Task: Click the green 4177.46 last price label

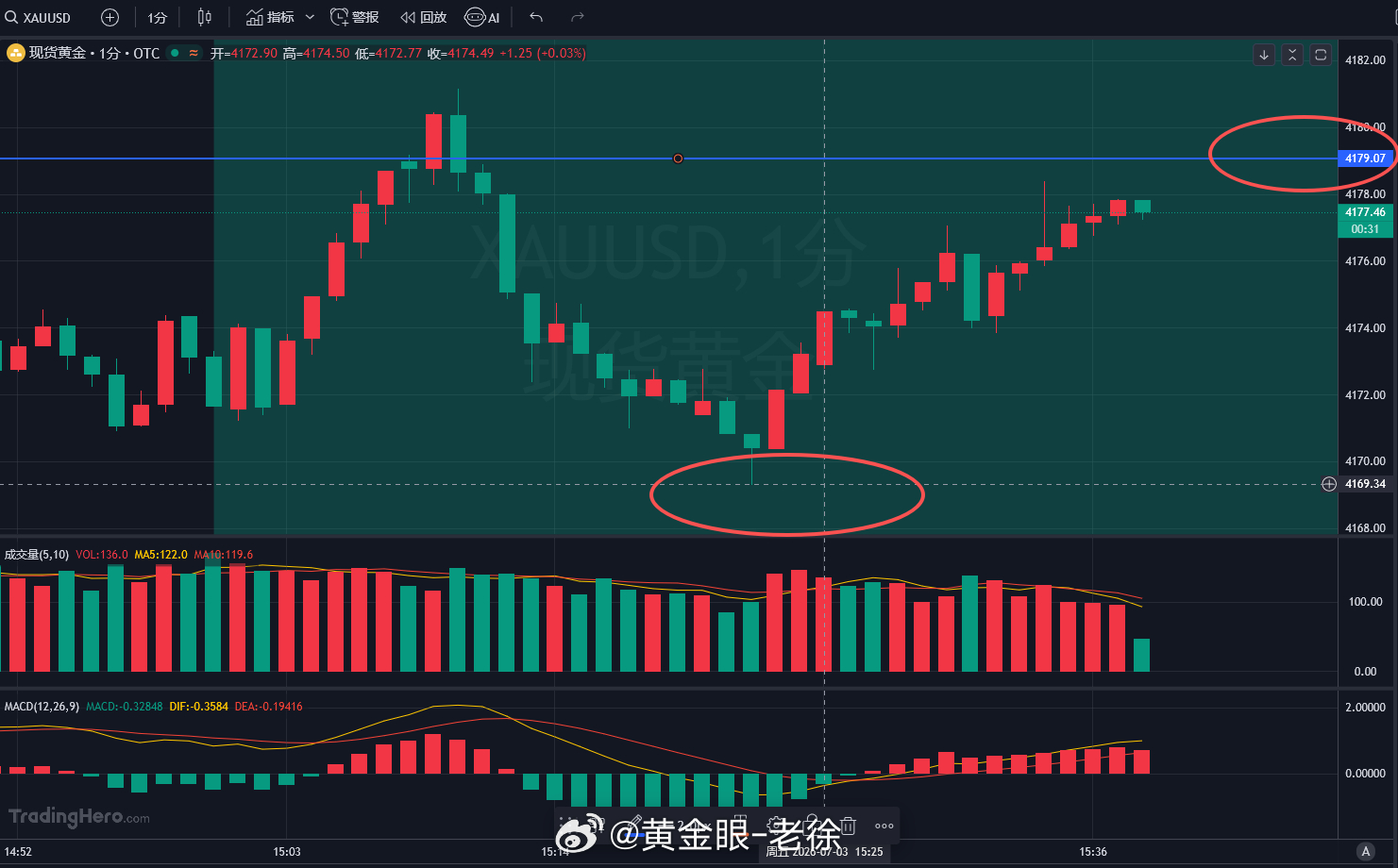Action: click(x=1365, y=212)
